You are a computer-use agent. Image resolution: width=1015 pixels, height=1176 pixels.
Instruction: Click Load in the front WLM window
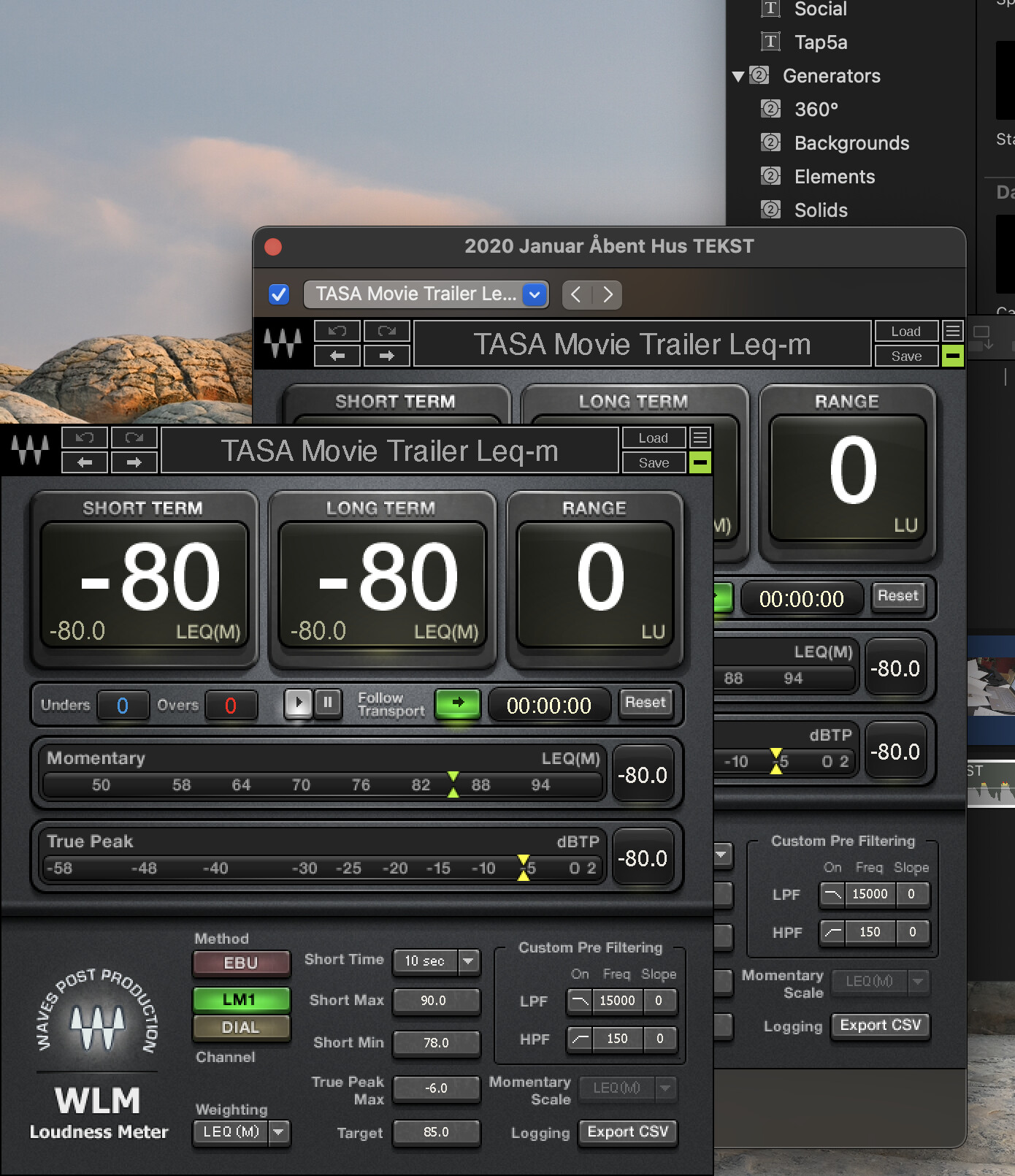point(654,438)
